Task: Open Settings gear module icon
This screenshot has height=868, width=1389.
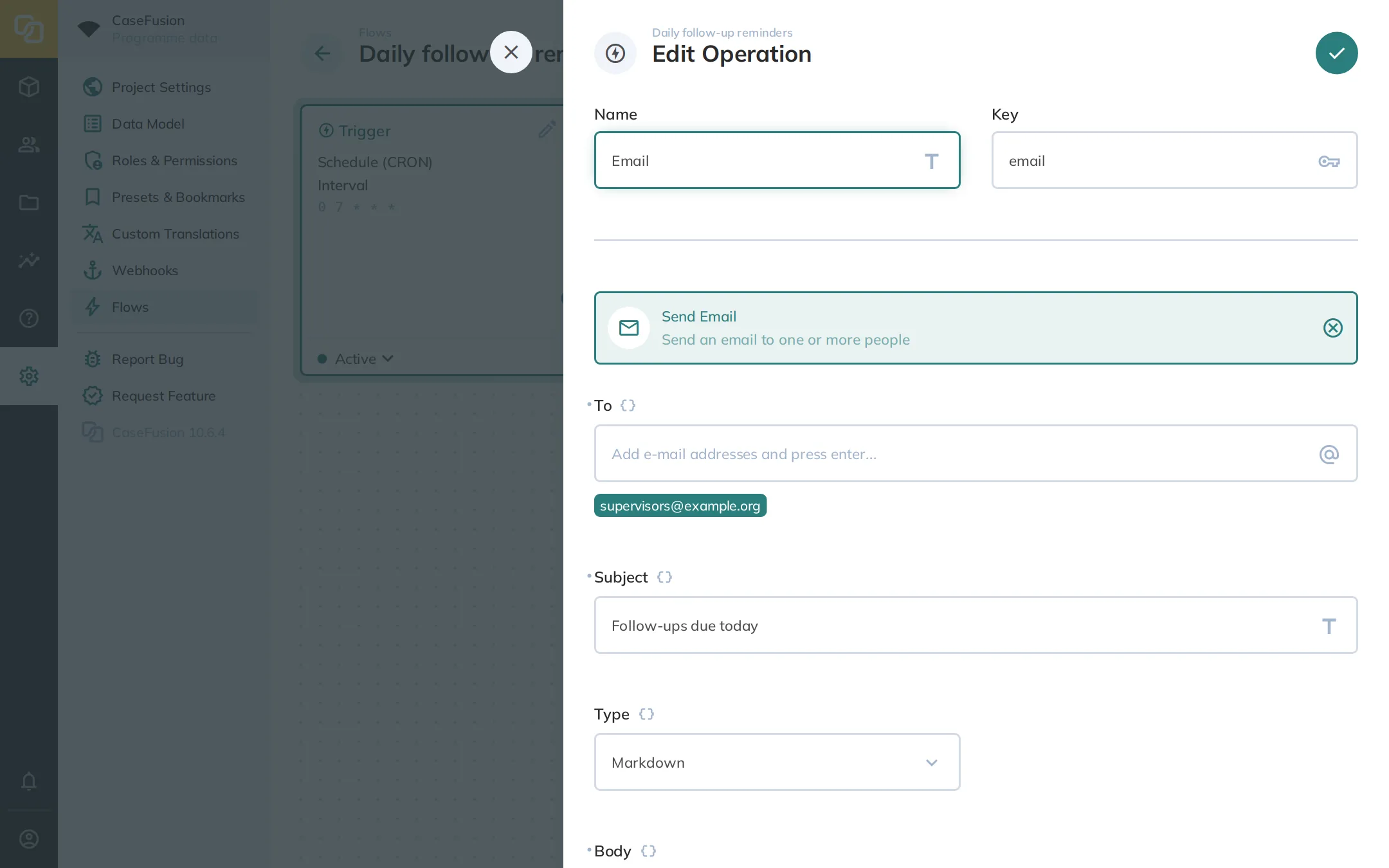Action: [29, 376]
